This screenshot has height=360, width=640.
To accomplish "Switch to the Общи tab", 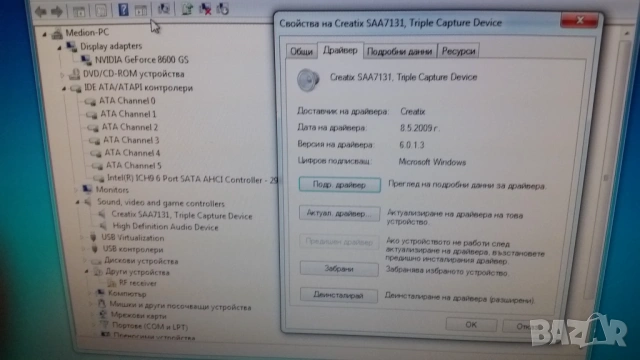I will click(301, 51).
